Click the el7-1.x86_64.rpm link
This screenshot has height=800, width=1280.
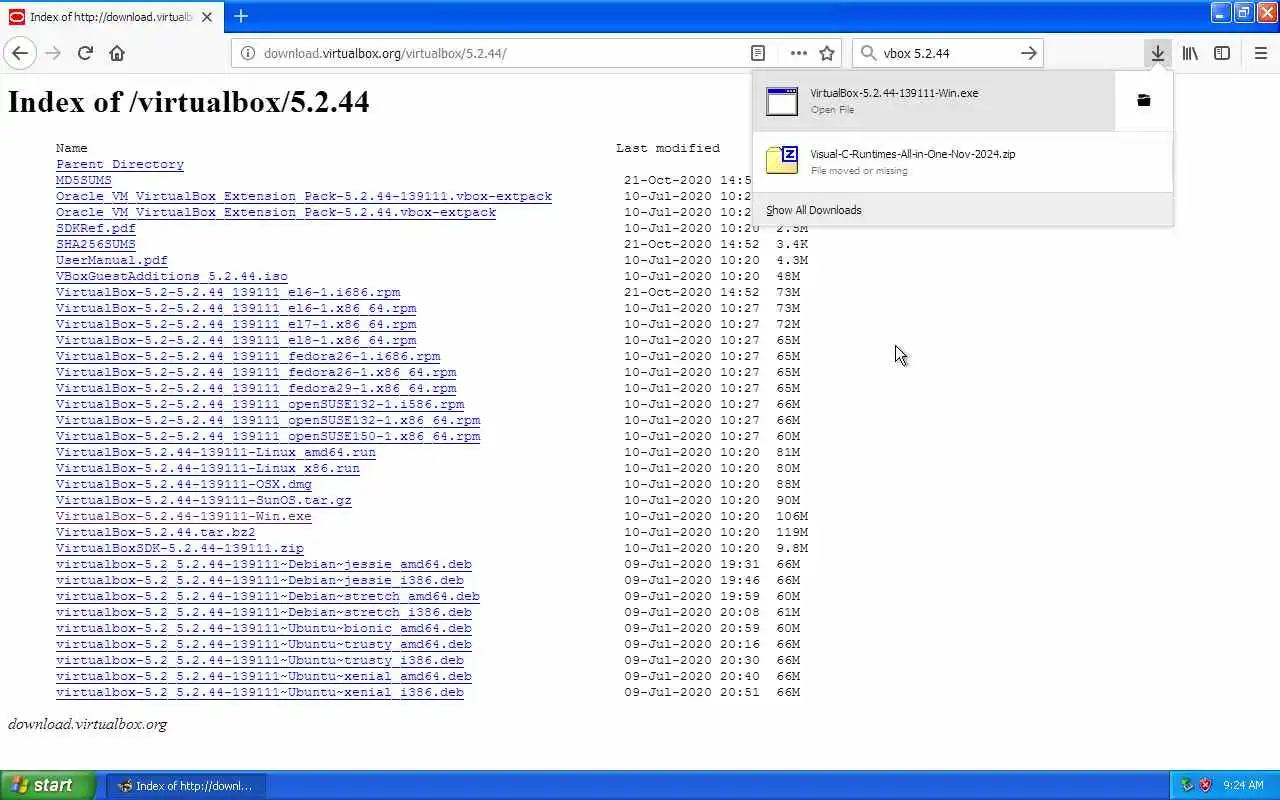point(236,324)
